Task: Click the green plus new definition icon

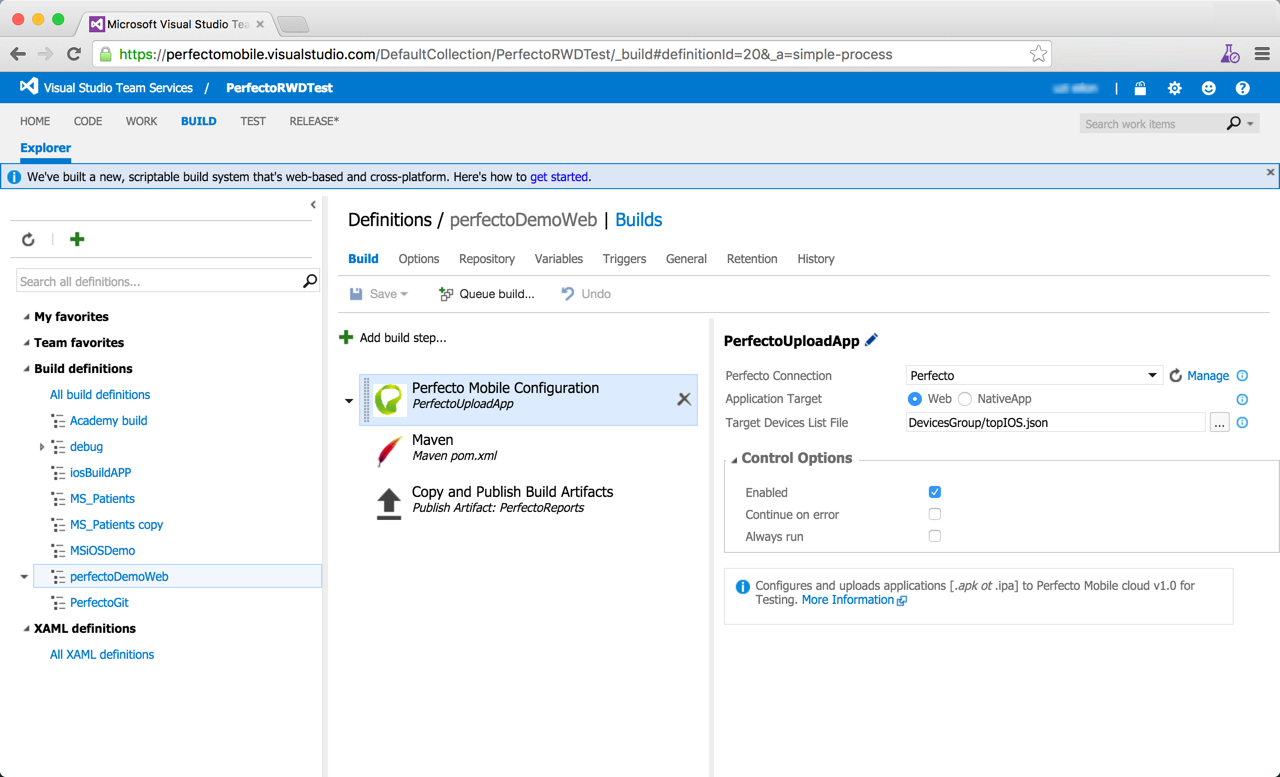Action: pyautogui.click(x=77, y=239)
